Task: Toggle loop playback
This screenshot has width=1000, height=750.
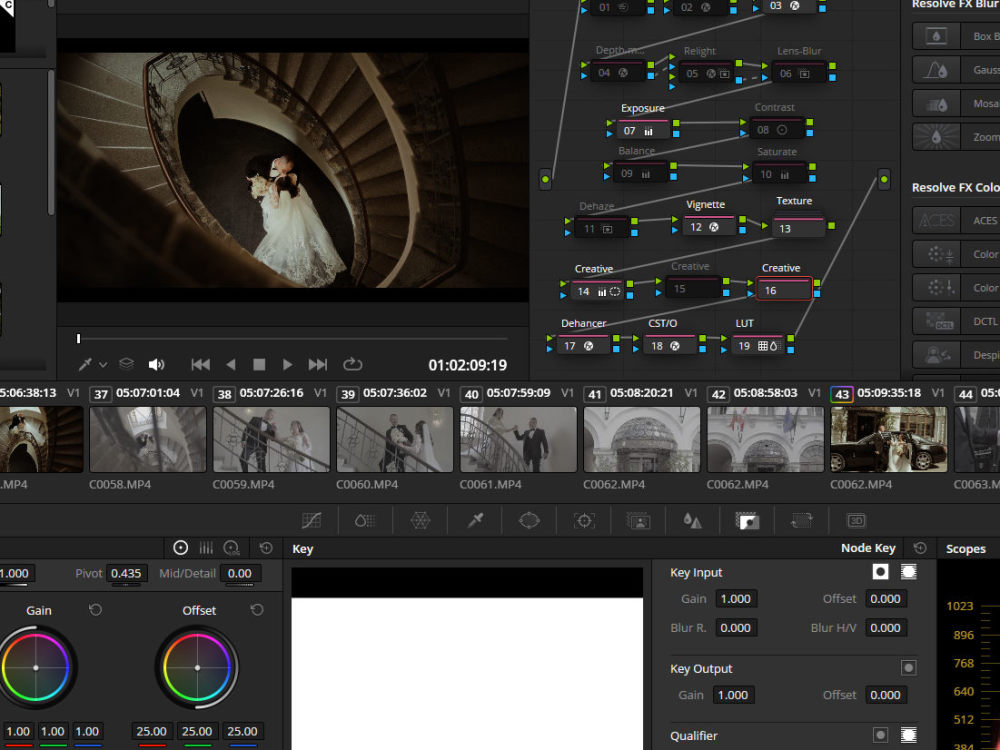Action: point(352,364)
